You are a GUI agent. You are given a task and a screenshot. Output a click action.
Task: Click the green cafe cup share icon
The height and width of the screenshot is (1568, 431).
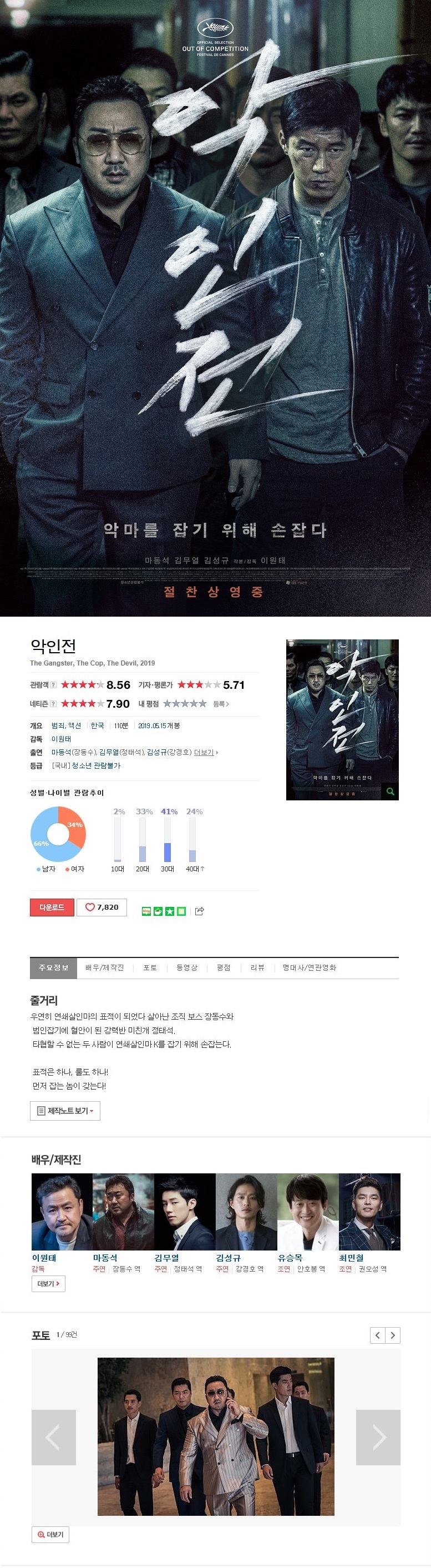point(158,911)
